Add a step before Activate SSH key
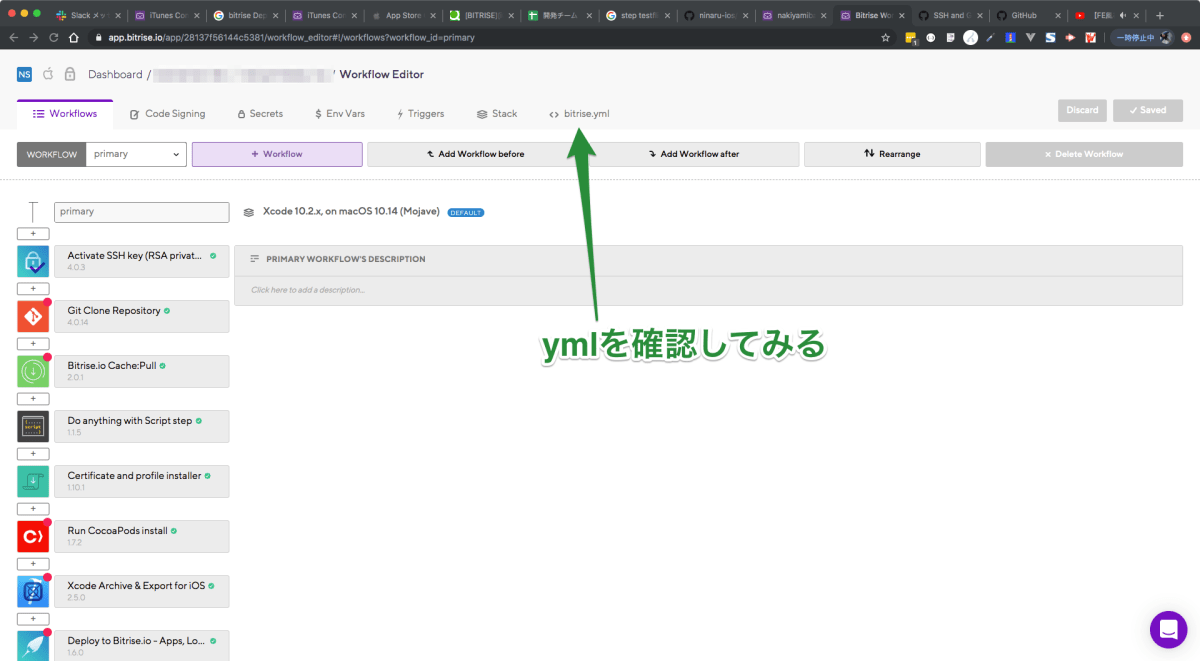The image size is (1200, 661). click(33, 233)
